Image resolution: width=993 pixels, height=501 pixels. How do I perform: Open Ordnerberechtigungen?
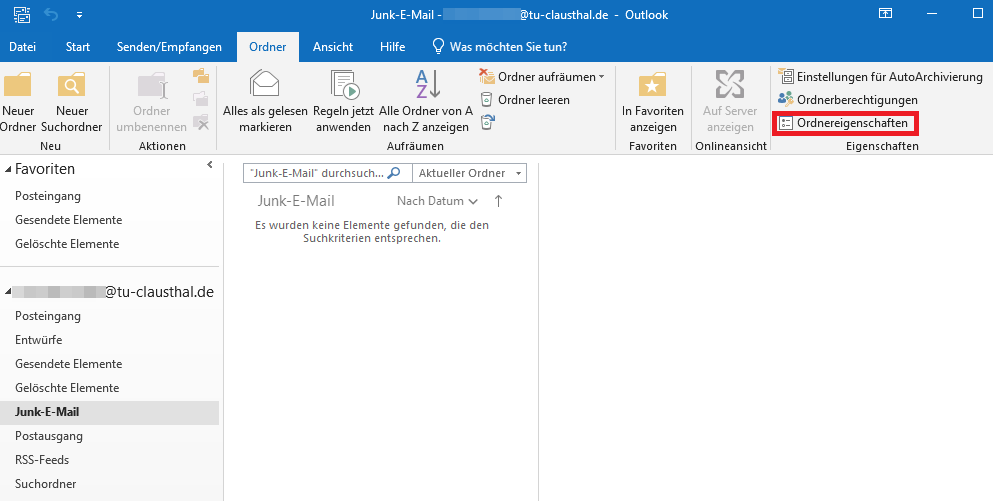point(847,99)
